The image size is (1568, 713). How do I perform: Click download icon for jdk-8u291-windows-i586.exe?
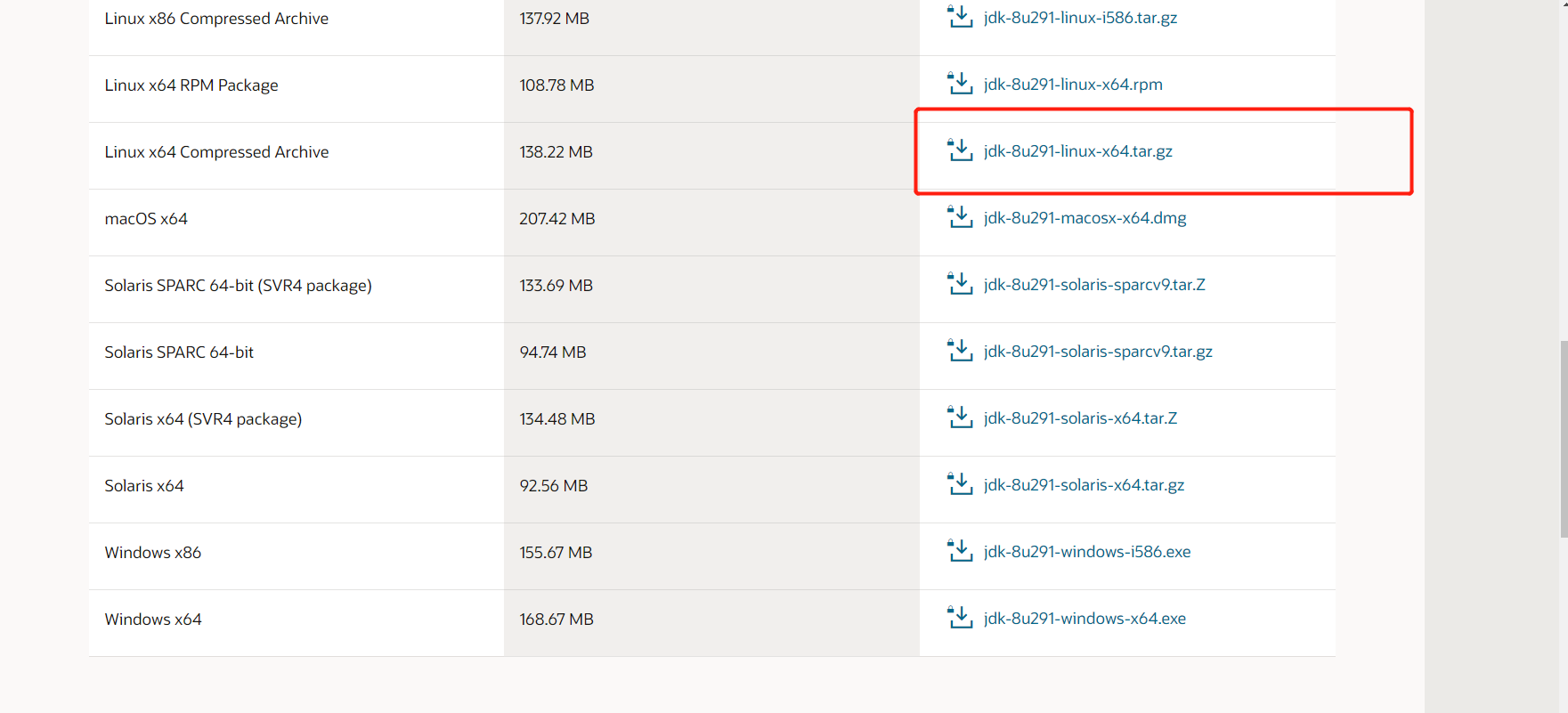pyautogui.click(x=960, y=550)
